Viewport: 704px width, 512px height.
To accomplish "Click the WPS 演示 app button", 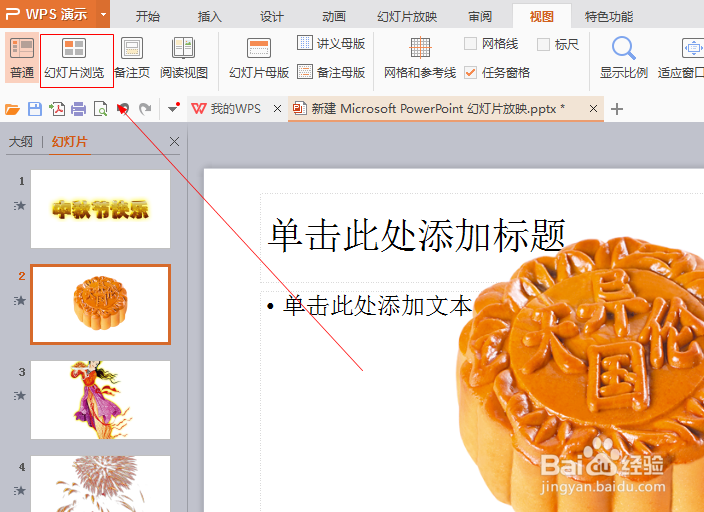I will point(48,14).
